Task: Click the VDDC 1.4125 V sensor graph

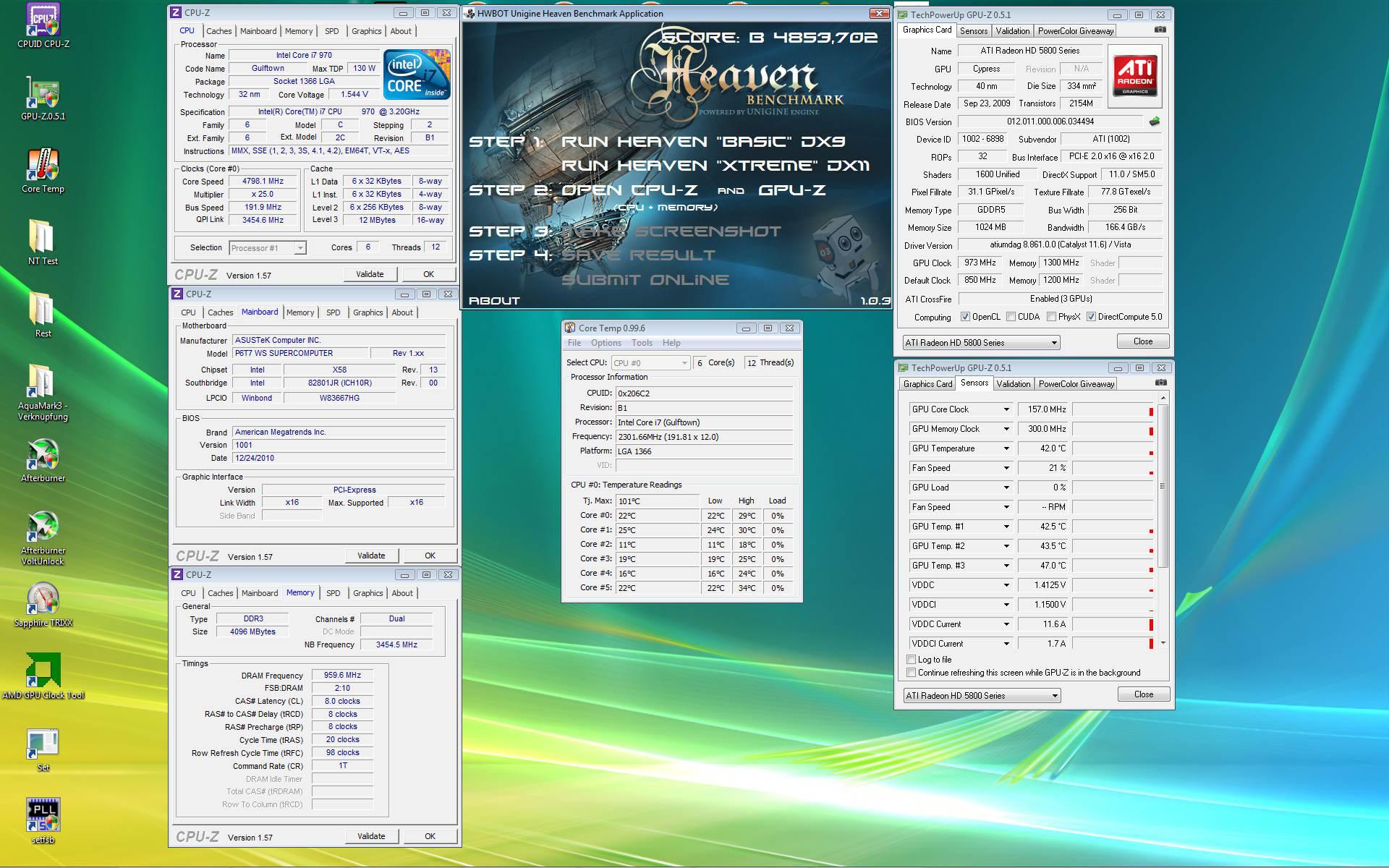Action: click(x=1113, y=585)
